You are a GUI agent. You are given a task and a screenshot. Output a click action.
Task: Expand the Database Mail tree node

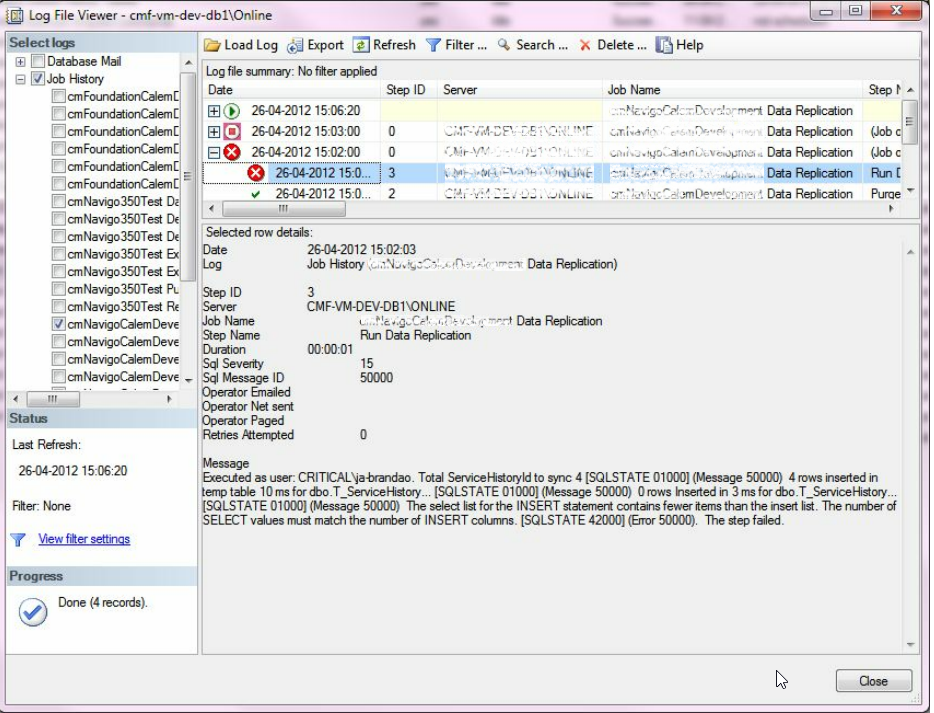coord(20,62)
